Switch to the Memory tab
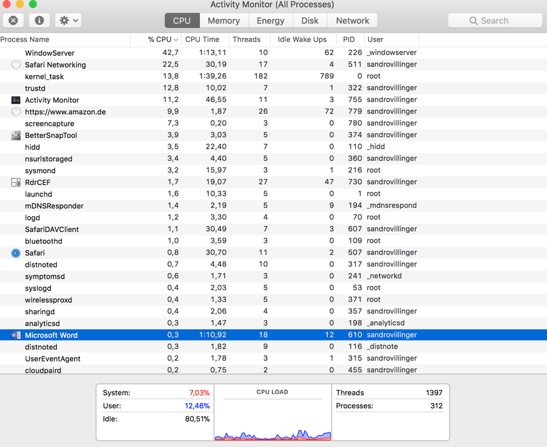547x447 pixels. pos(224,21)
